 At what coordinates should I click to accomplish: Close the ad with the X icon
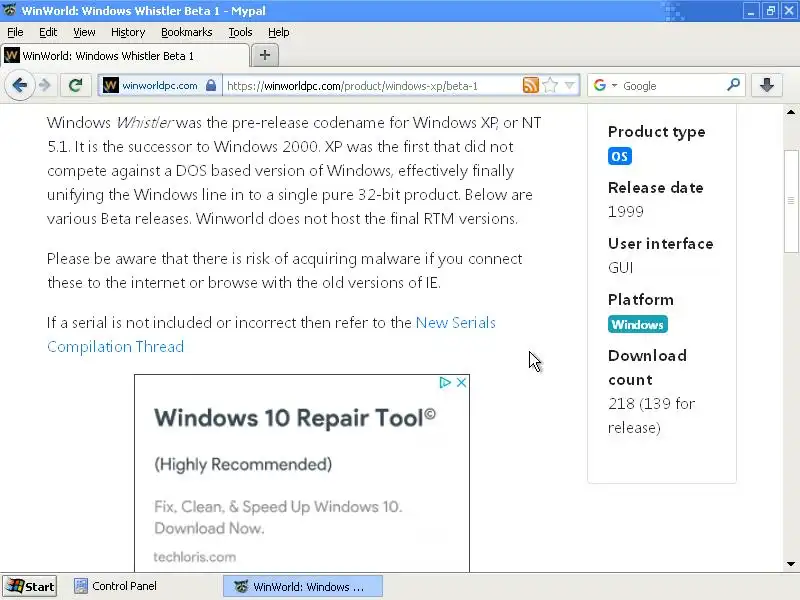[461, 382]
